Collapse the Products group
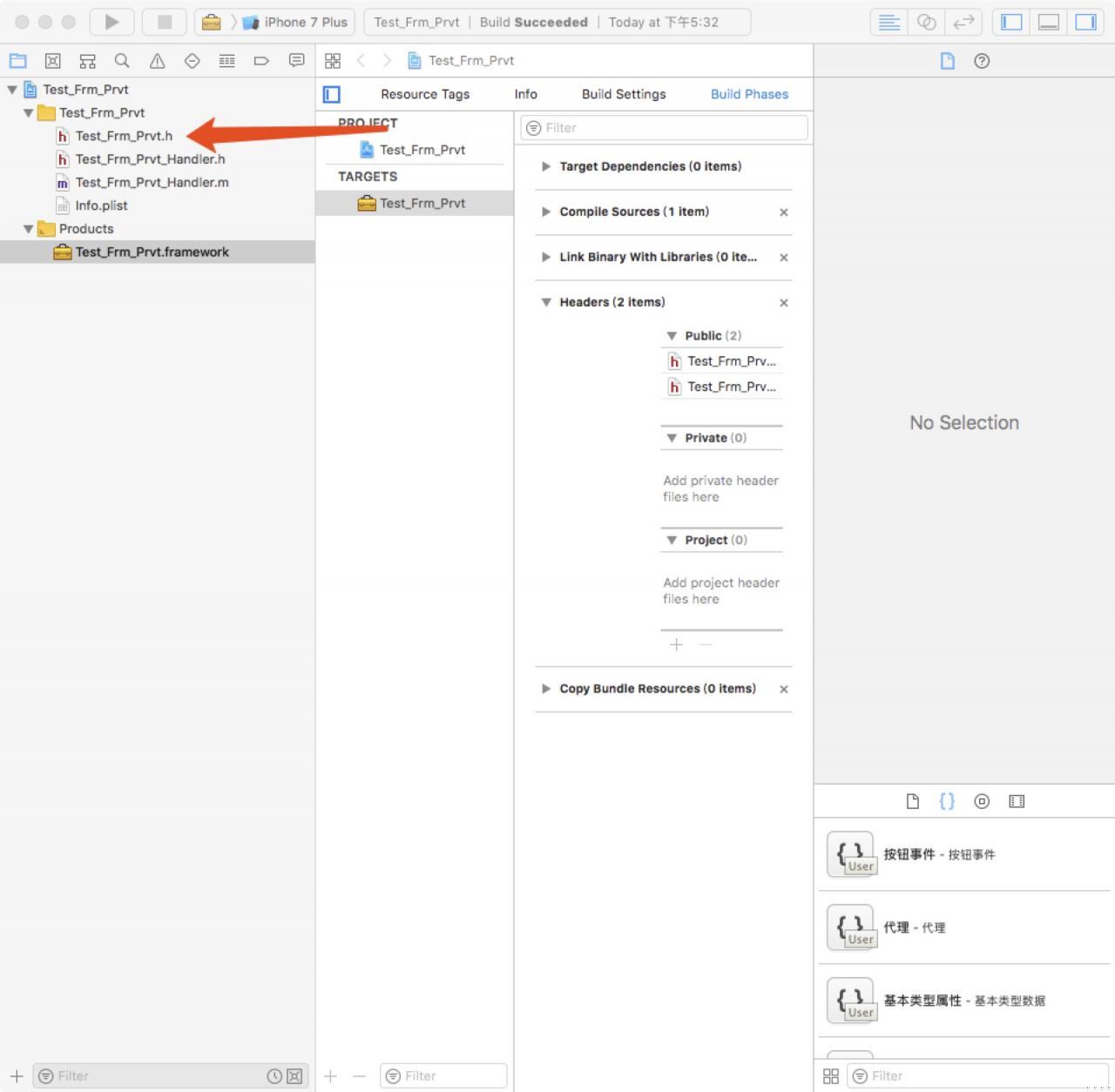This screenshot has height=1092, width=1115. click(29, 229)
